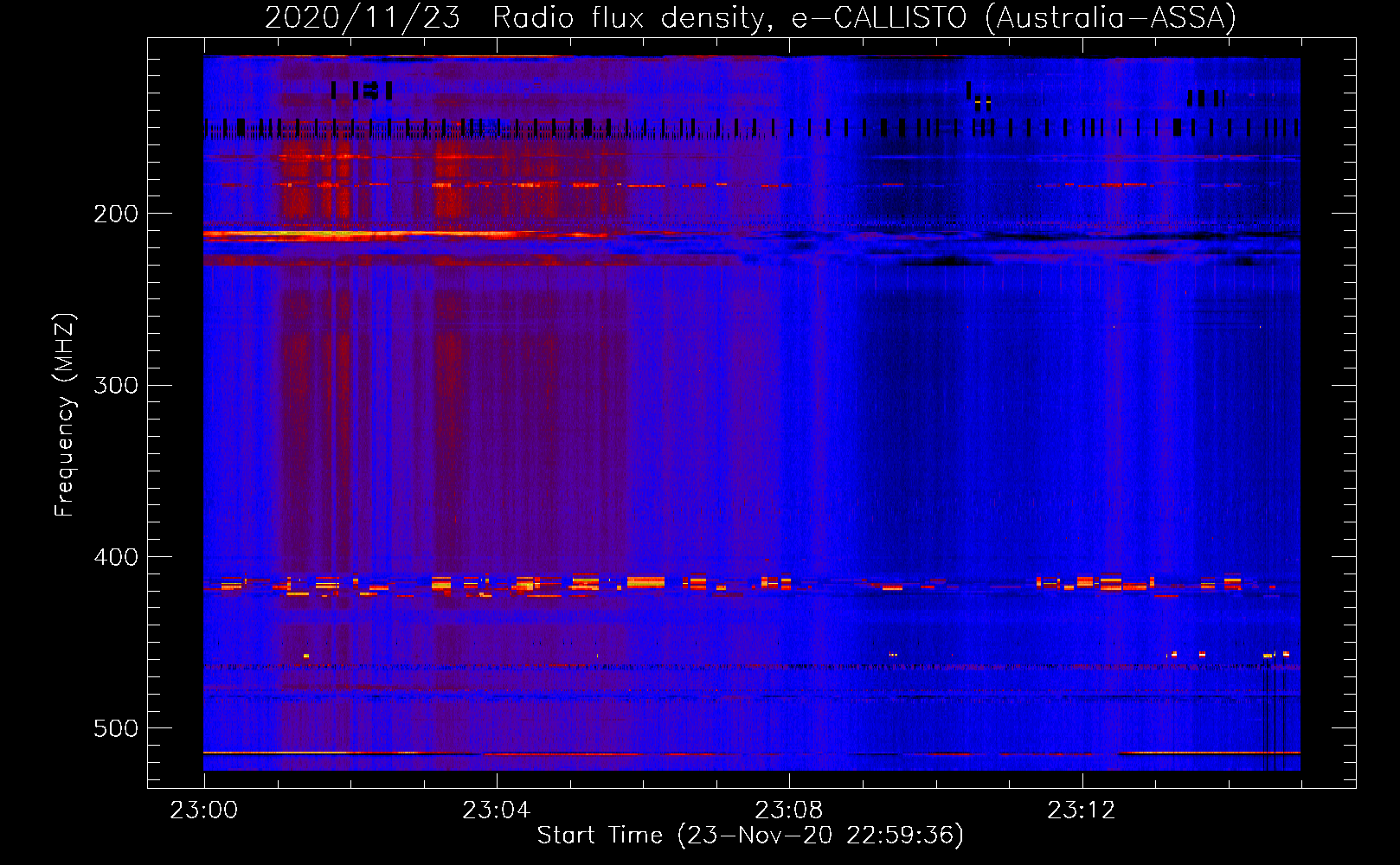Click the 23:08 time tick label
The image size is (1400, 865).
[x=788, y=811]
